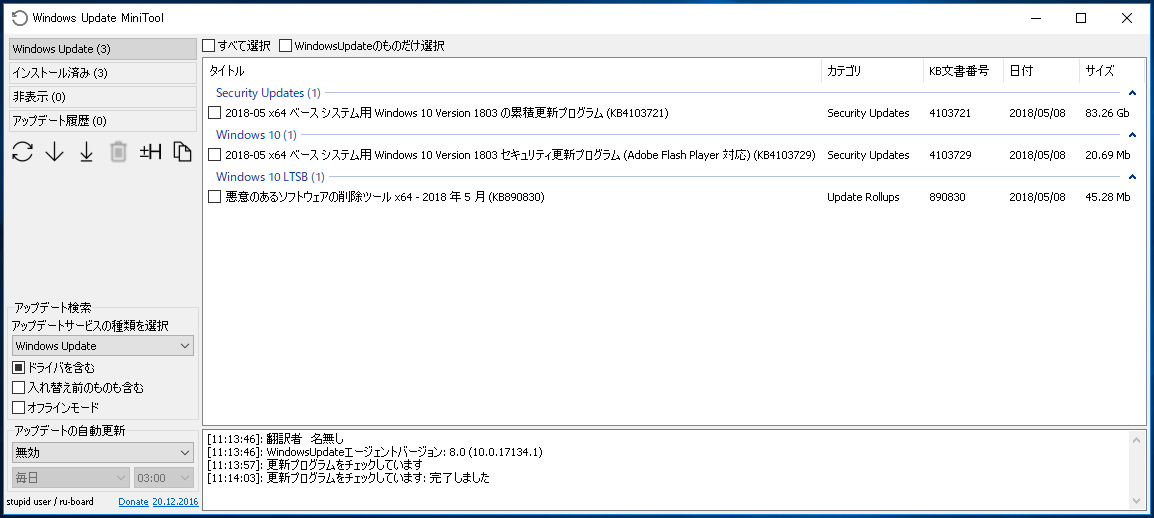
Task: Click the stupid user / ru-board text
Action: click(50, 502)
